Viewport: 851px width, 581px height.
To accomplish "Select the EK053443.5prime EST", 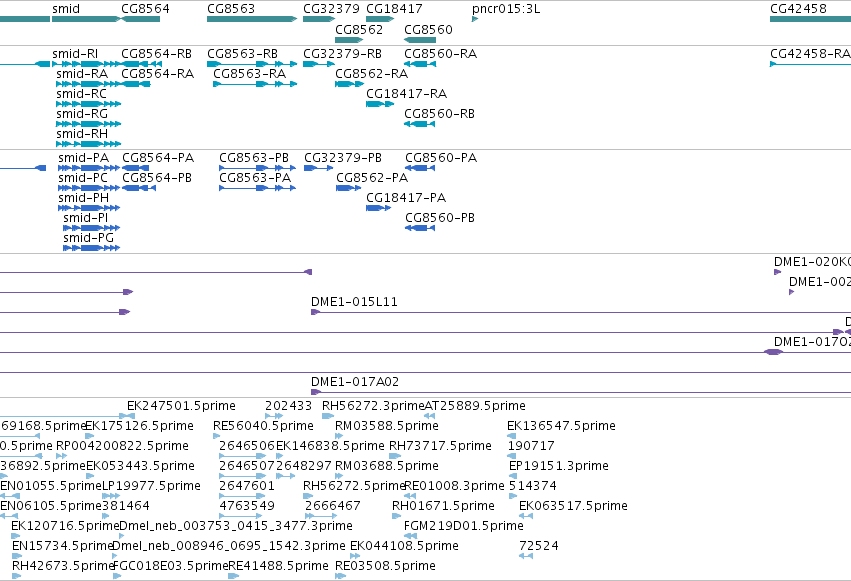I will click(140, 466).
